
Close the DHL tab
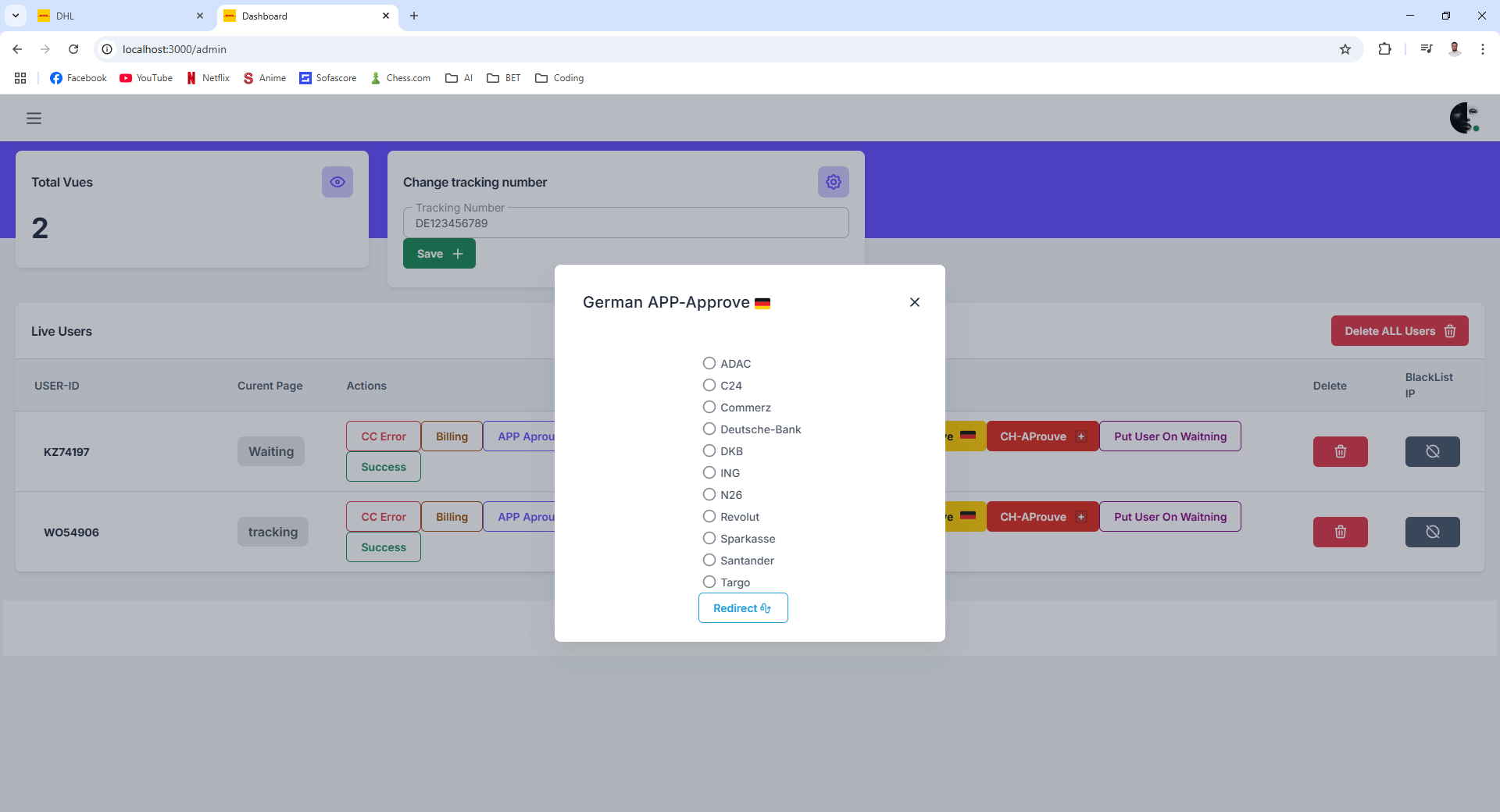200,16
